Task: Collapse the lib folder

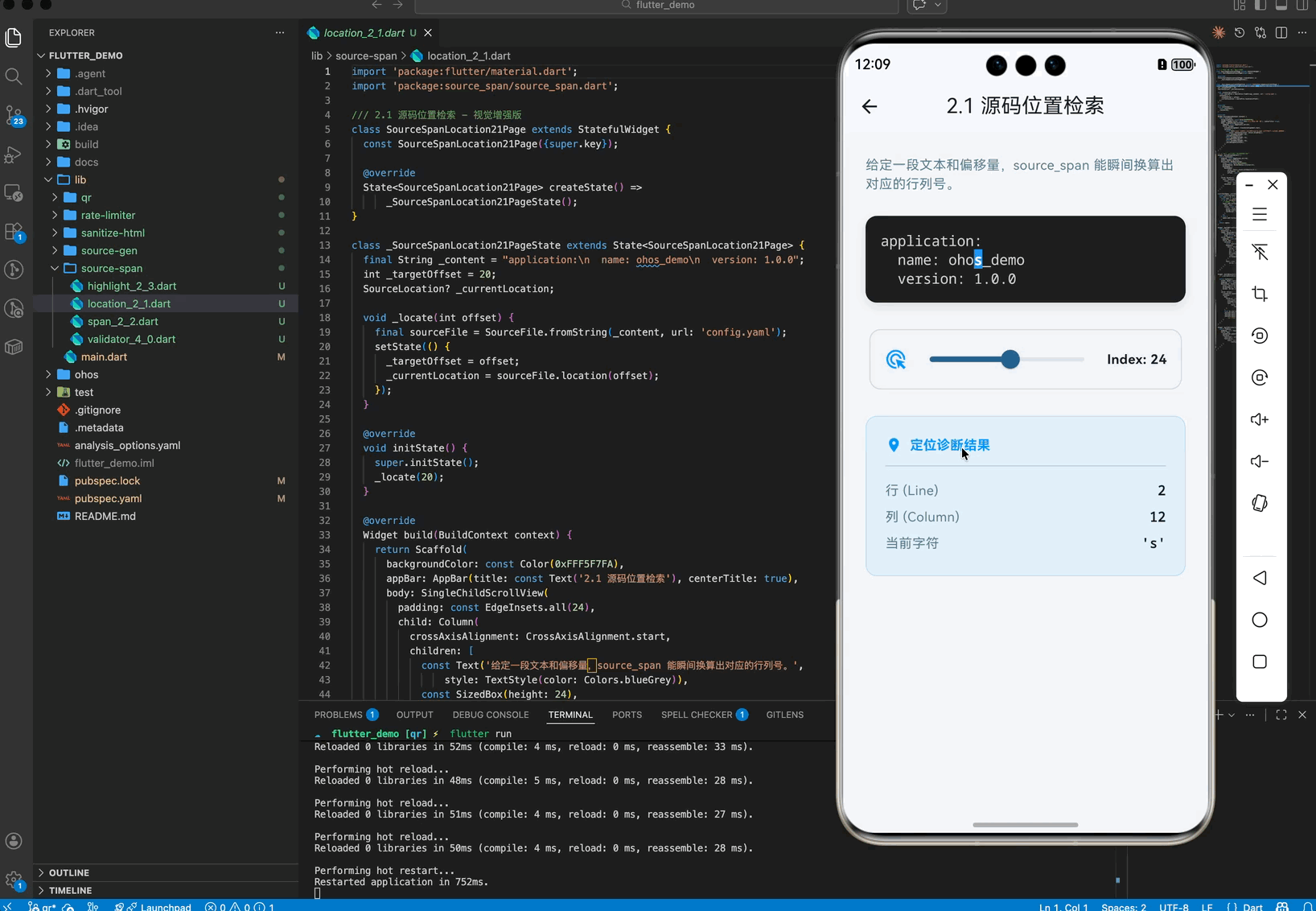Action: click(48, 179)
